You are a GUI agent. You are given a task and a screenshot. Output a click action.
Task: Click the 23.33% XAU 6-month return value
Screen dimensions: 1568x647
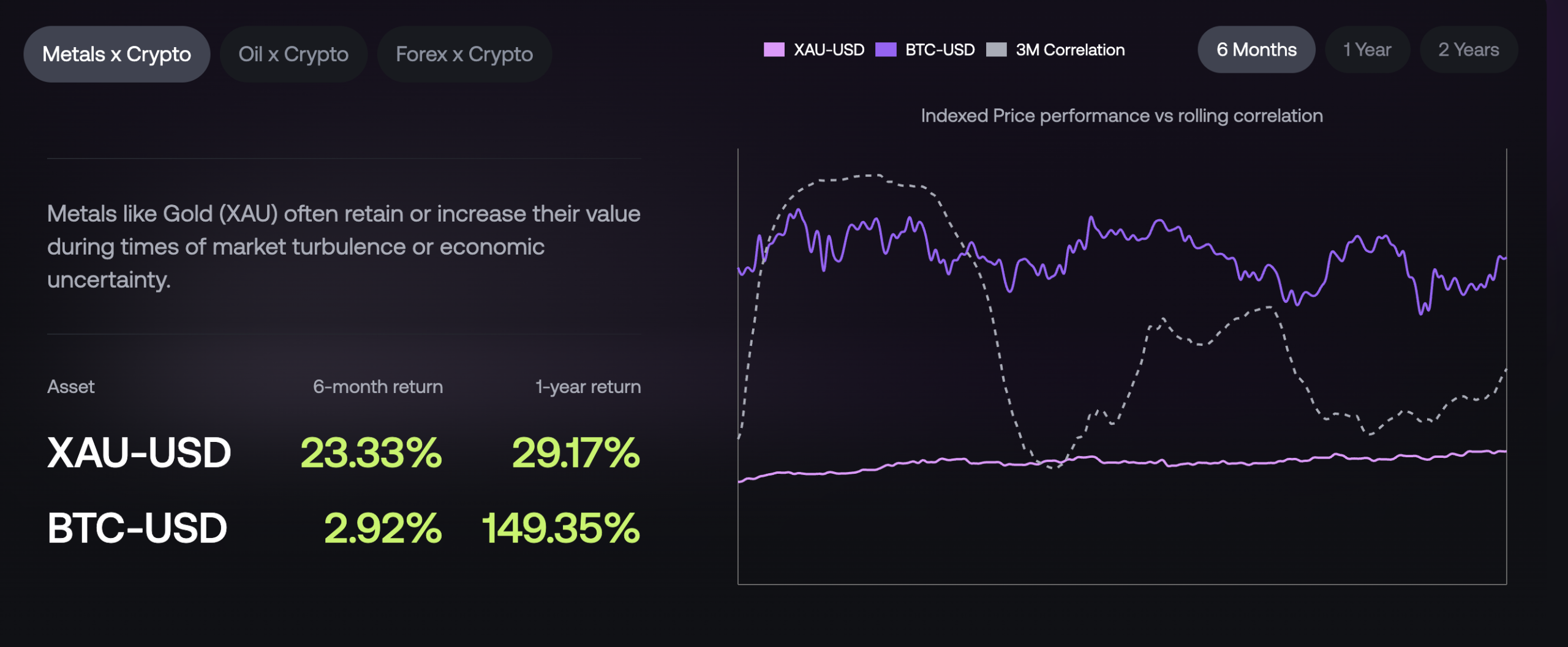tap(371, 453)
